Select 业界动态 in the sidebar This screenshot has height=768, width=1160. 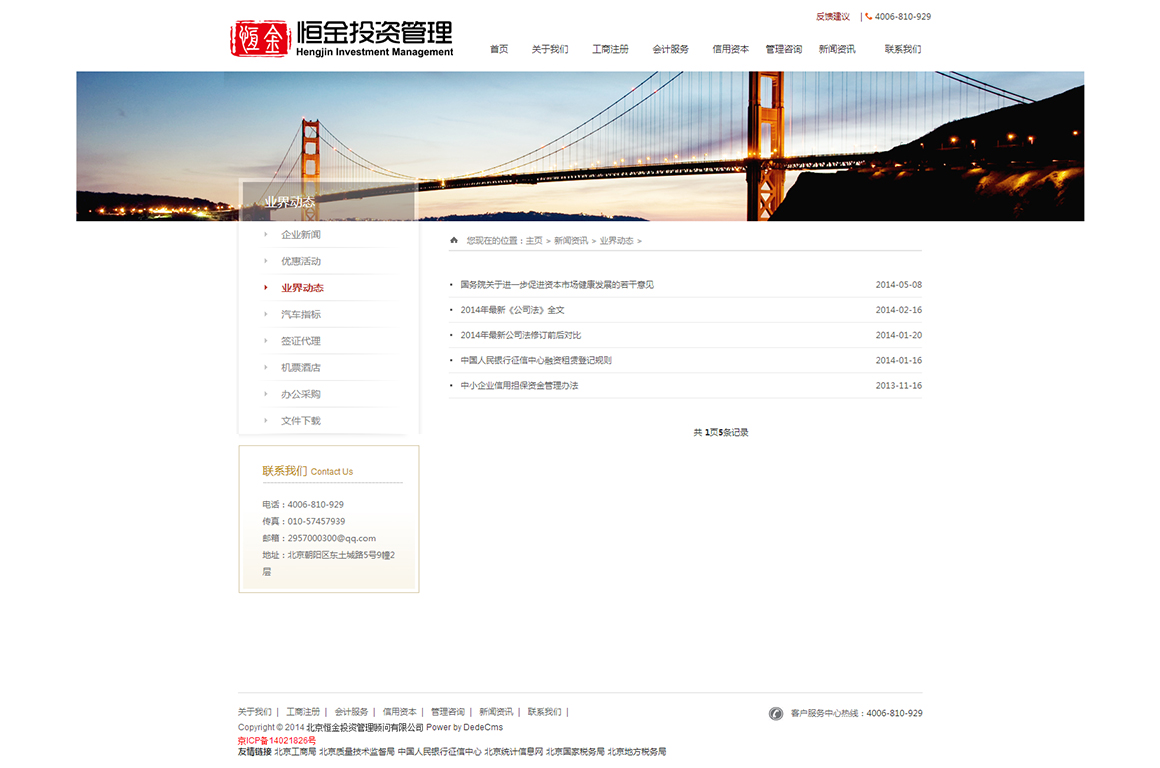coord(302,288)
